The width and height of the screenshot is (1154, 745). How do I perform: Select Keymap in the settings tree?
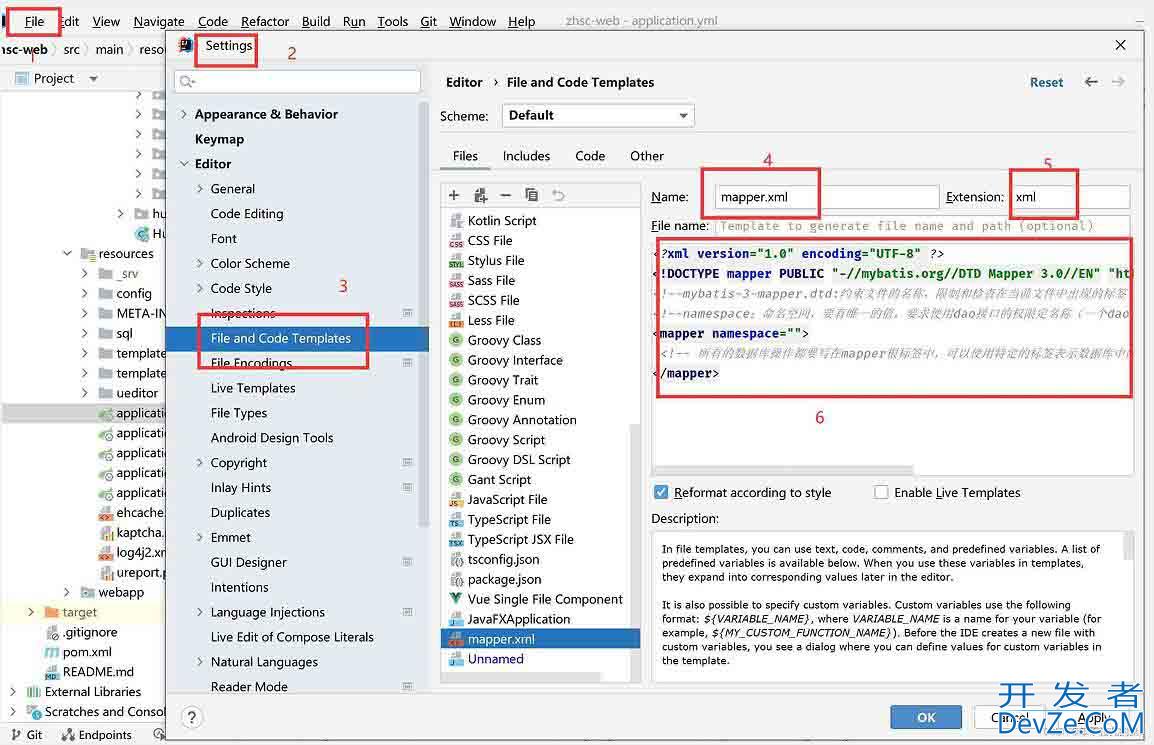219,139
